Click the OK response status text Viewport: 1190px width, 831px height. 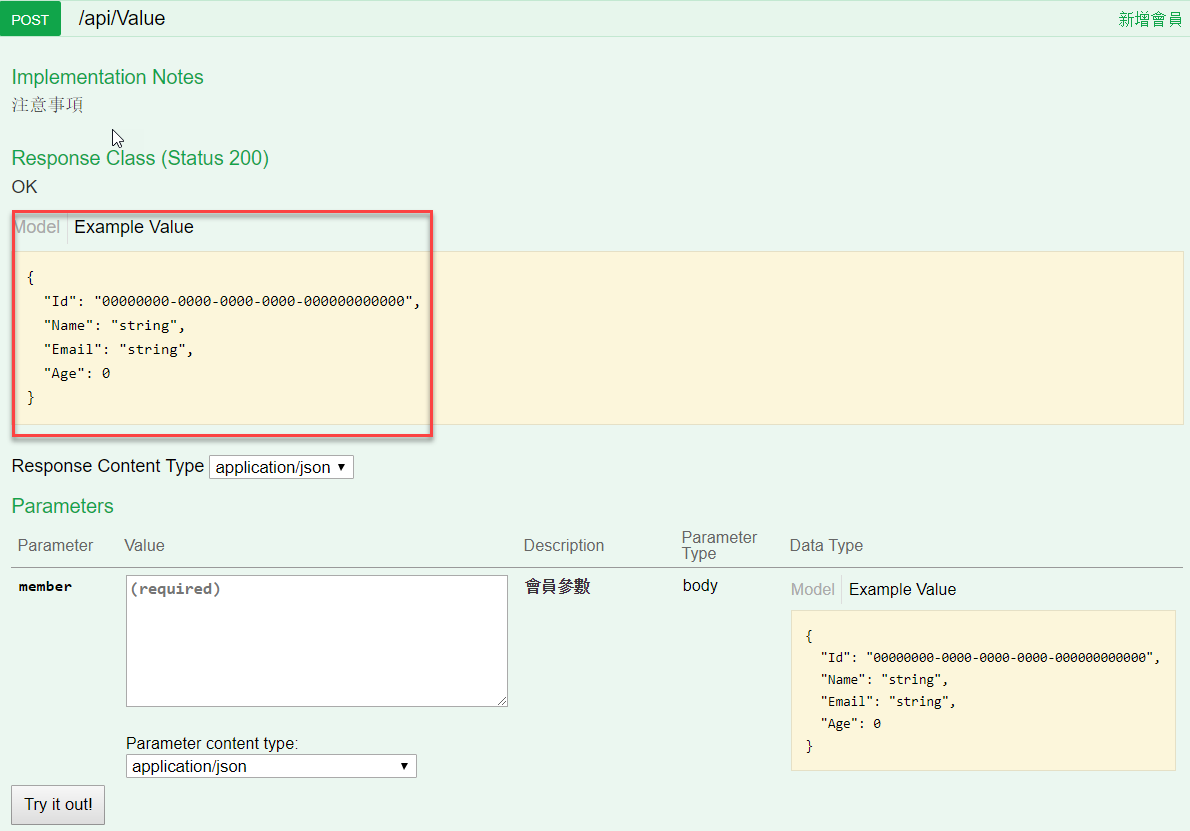coord(24,187)
